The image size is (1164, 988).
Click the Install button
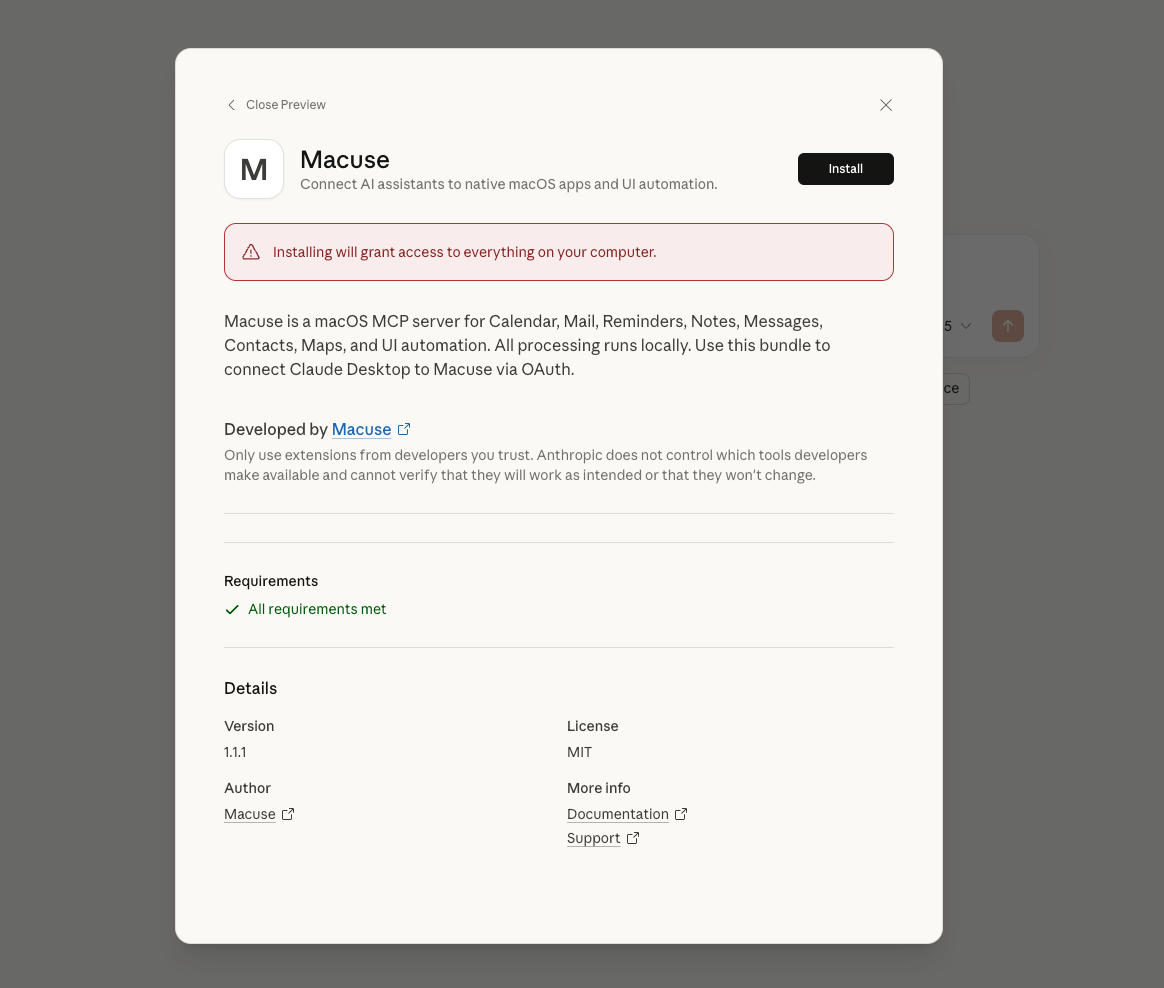[x=845, y=169]
